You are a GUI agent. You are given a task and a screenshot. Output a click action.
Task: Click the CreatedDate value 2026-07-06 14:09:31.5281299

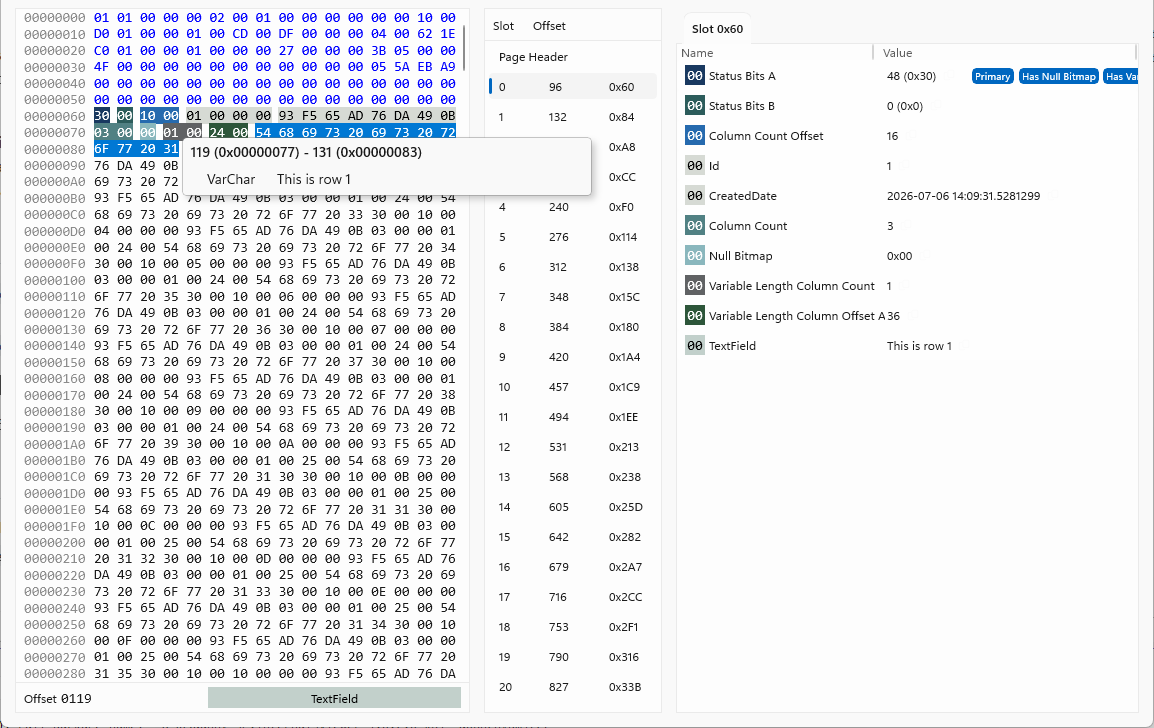coord(963,196)
